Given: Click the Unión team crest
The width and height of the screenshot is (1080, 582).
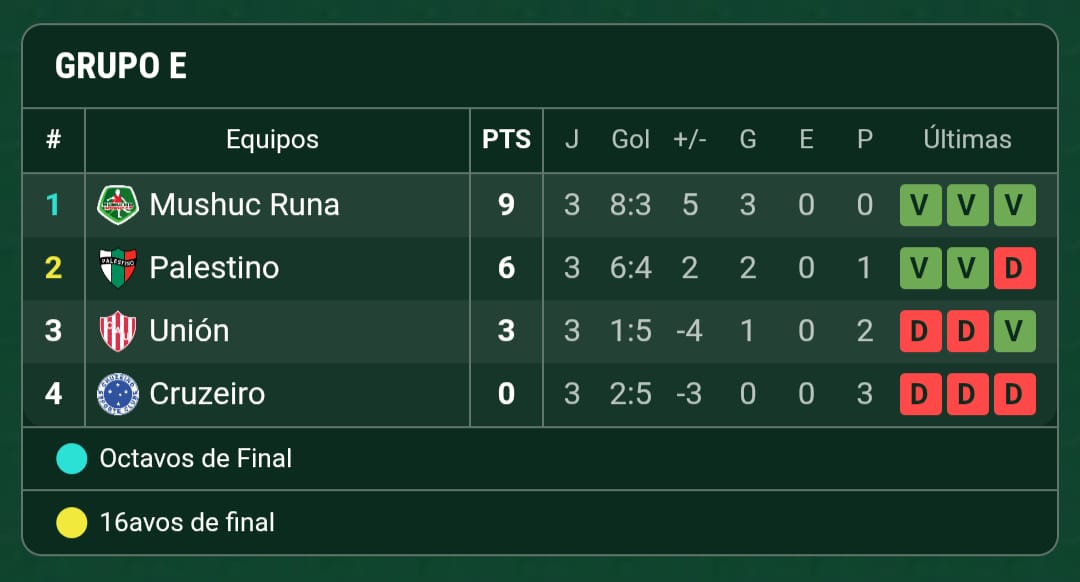Looking at the screenshot, I should (x=118, y=331).
